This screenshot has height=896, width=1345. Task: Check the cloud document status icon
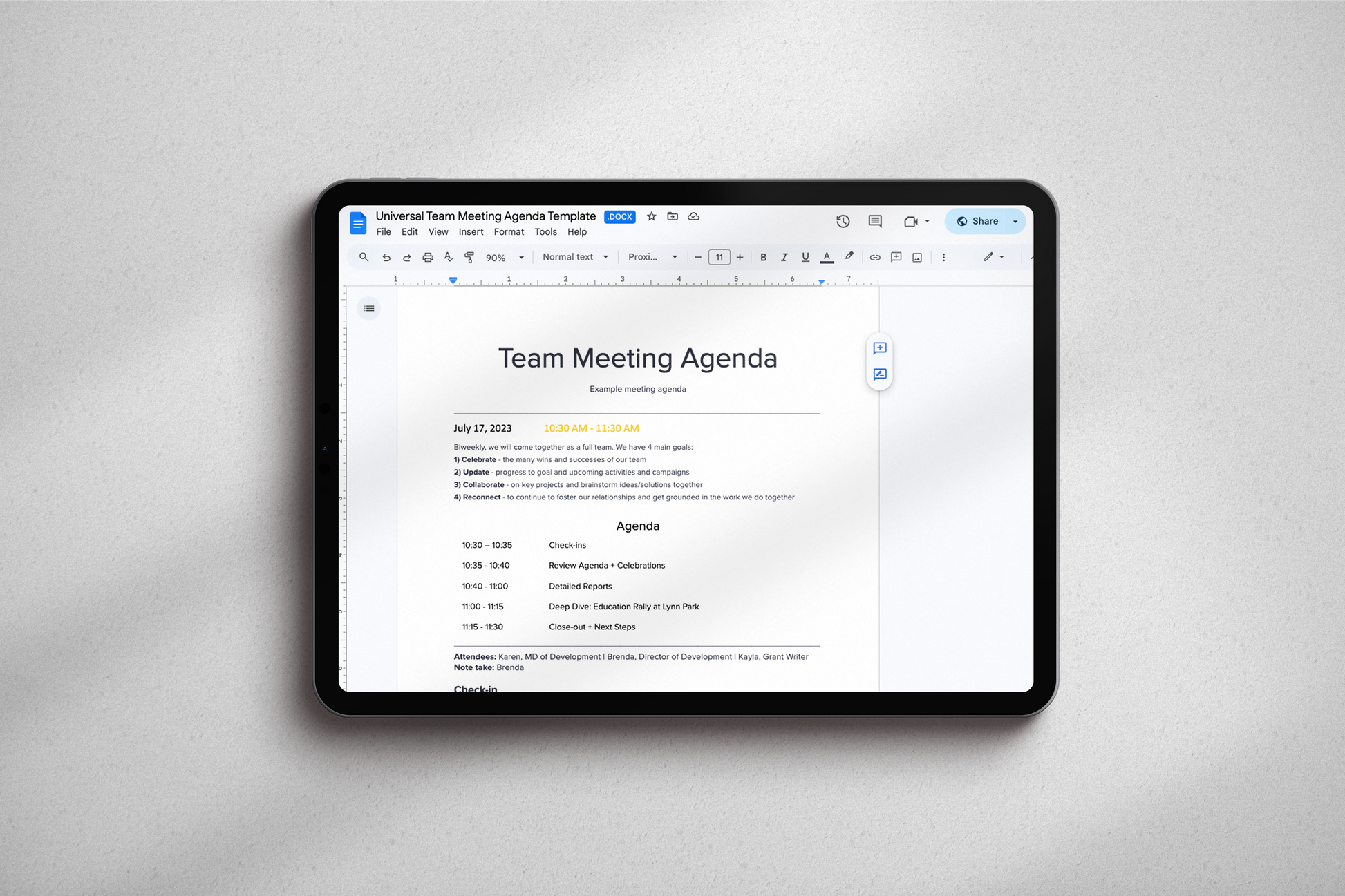[x=693, y=216]
